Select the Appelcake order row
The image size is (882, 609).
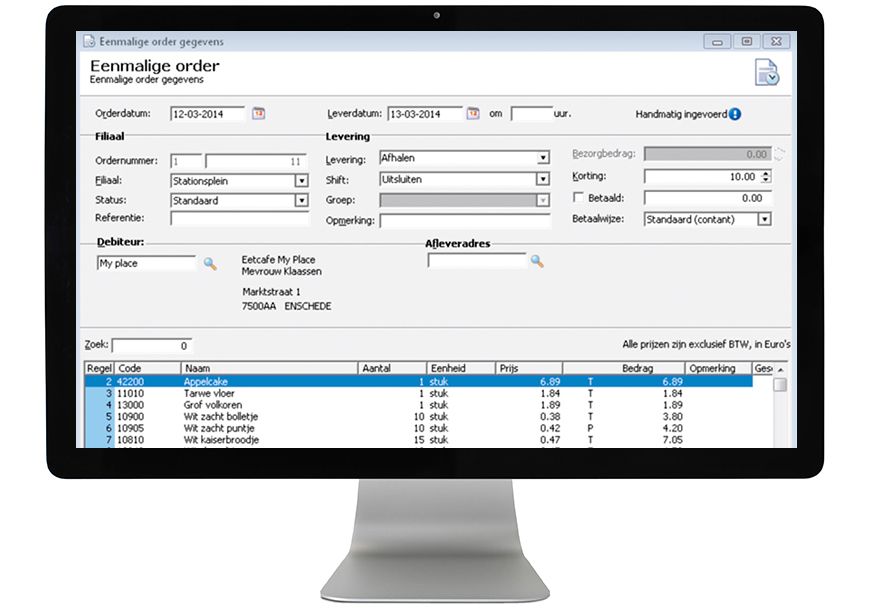tap(418, 381)
